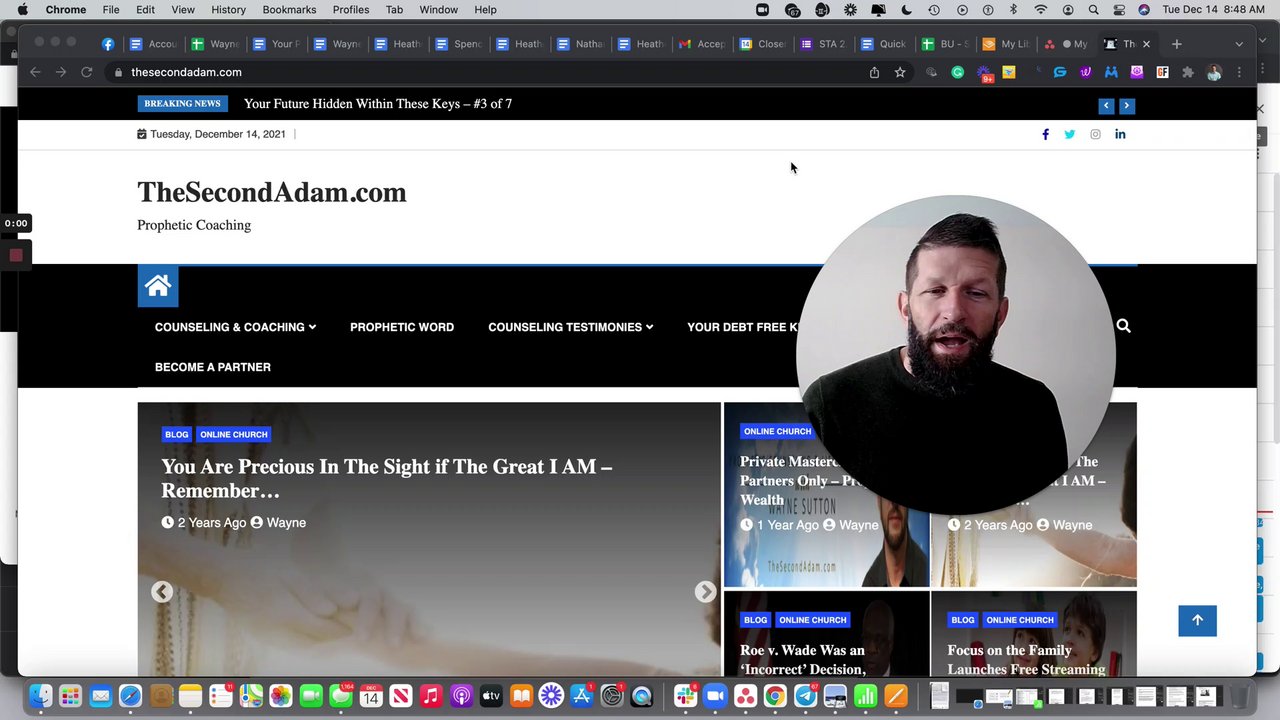
Task: Switch to the Quick document tab
Action: [885, 44]
